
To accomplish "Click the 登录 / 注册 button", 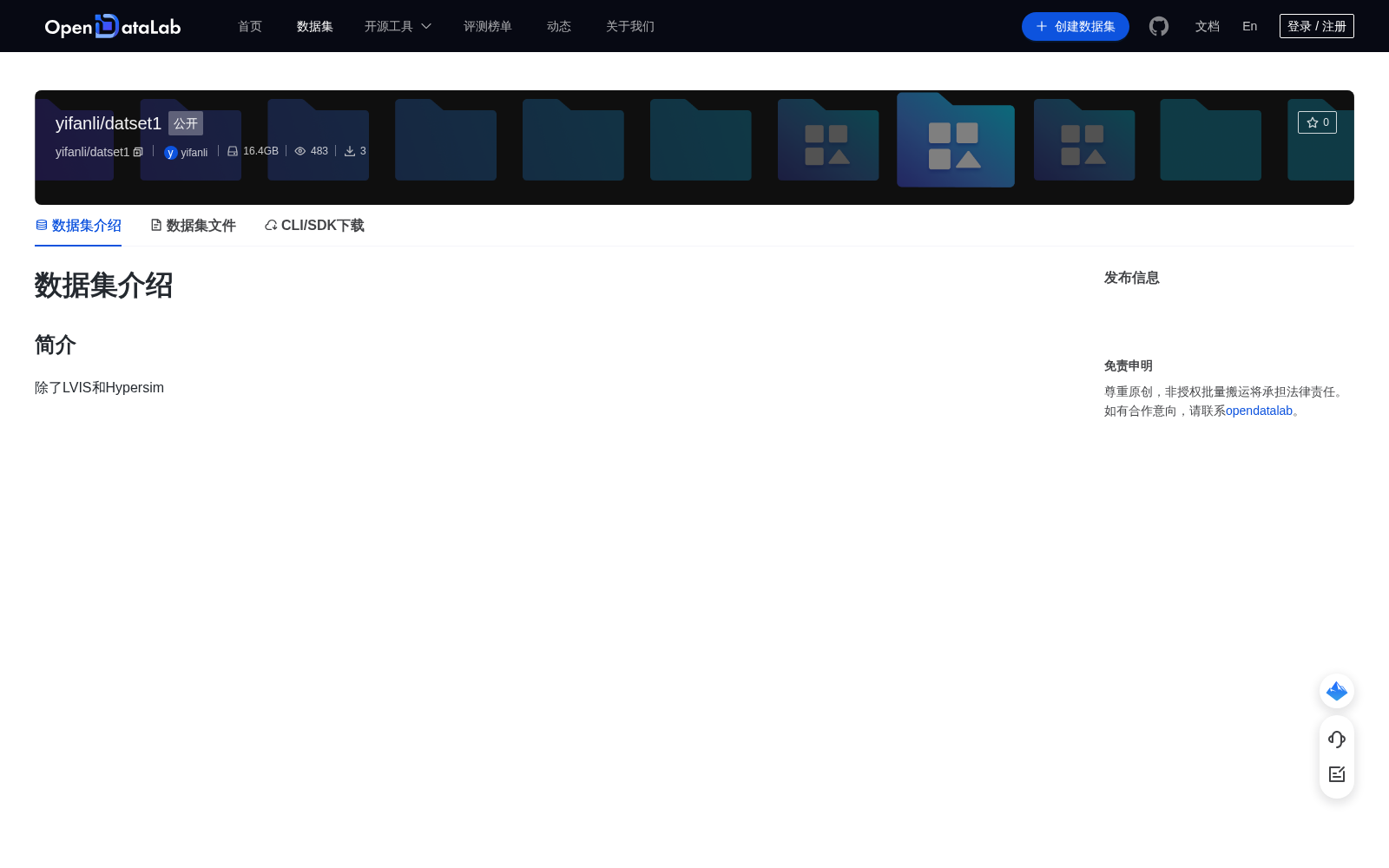I will (1317, 26).
